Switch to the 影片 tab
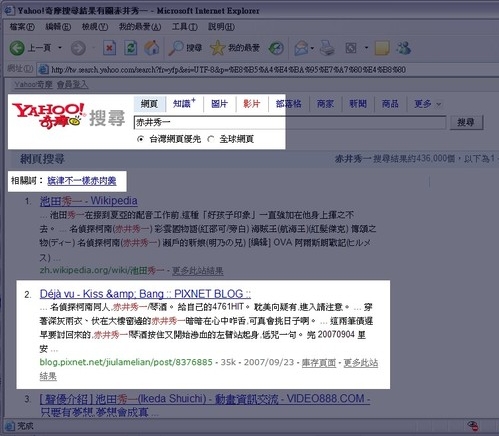 click(252, 104)
